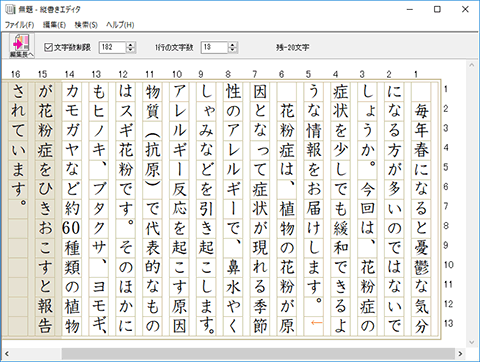The height and width of the screenshot is (362, 480).
Task: Click the 多 character in column 2
Action: tap(394, 189)
